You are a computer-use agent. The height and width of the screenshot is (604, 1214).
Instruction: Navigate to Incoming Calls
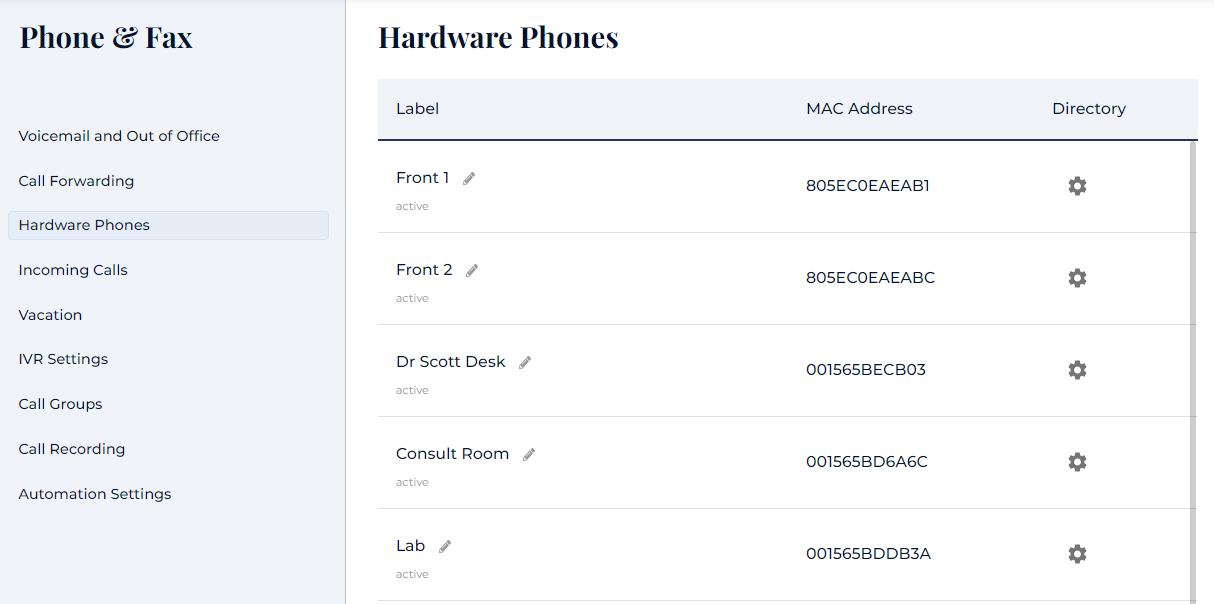tap(73, 270)
